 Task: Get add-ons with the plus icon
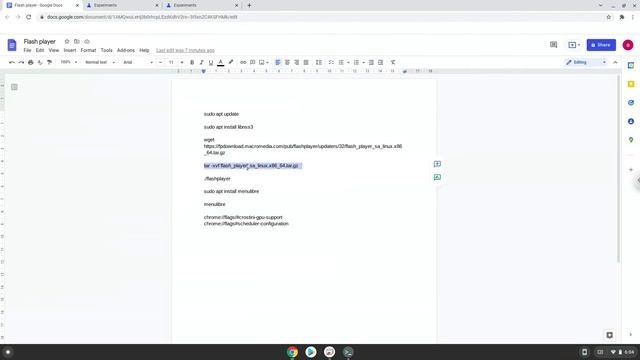click(631, 170)
